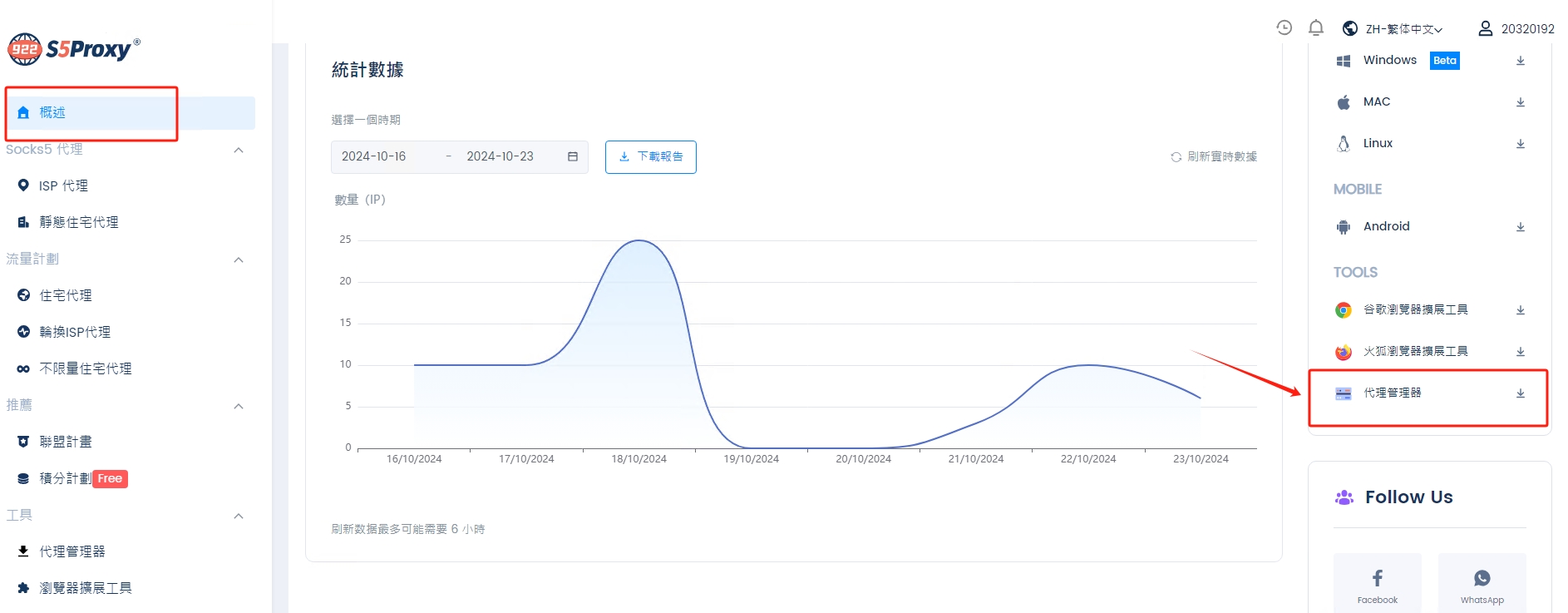Open the 20320192 user account menu
The width and height of the screenshot is (1568, 613).
(x=1516, y=29)
